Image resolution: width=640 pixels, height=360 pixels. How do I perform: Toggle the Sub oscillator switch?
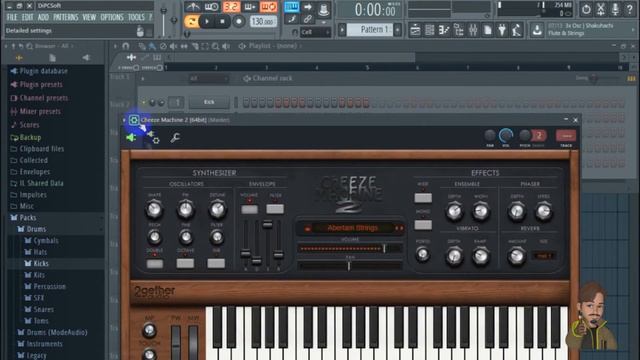click(216, 264)
